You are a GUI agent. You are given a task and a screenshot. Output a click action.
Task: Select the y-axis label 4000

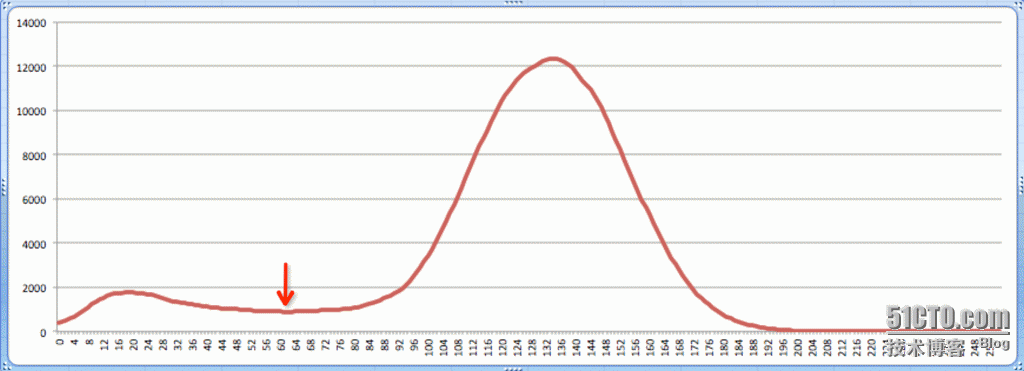[x=35, y=244]
